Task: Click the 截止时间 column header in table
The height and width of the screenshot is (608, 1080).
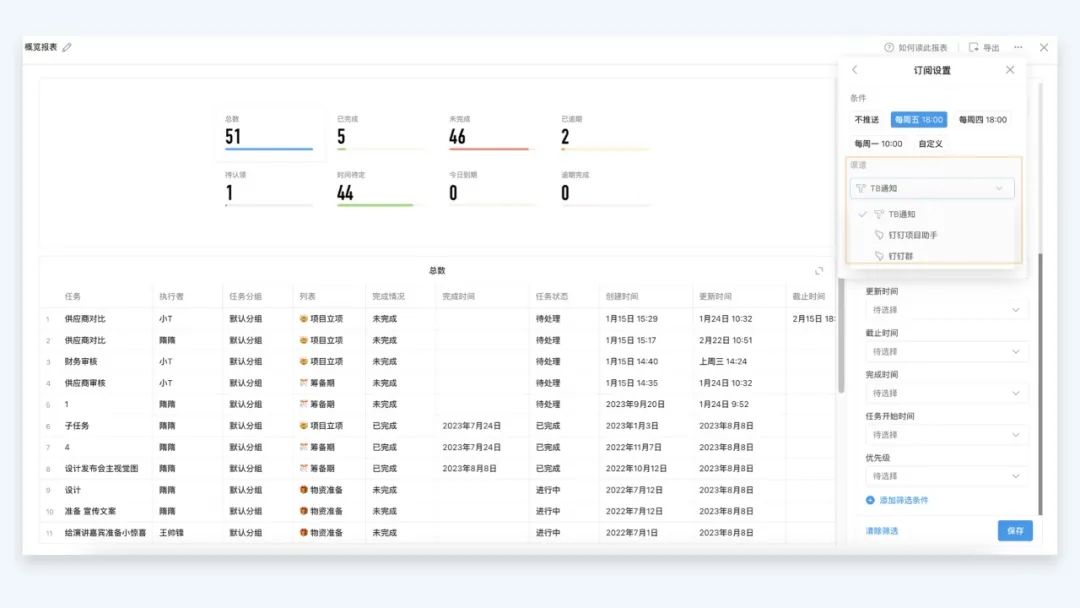Action: (x=809, y=297)
